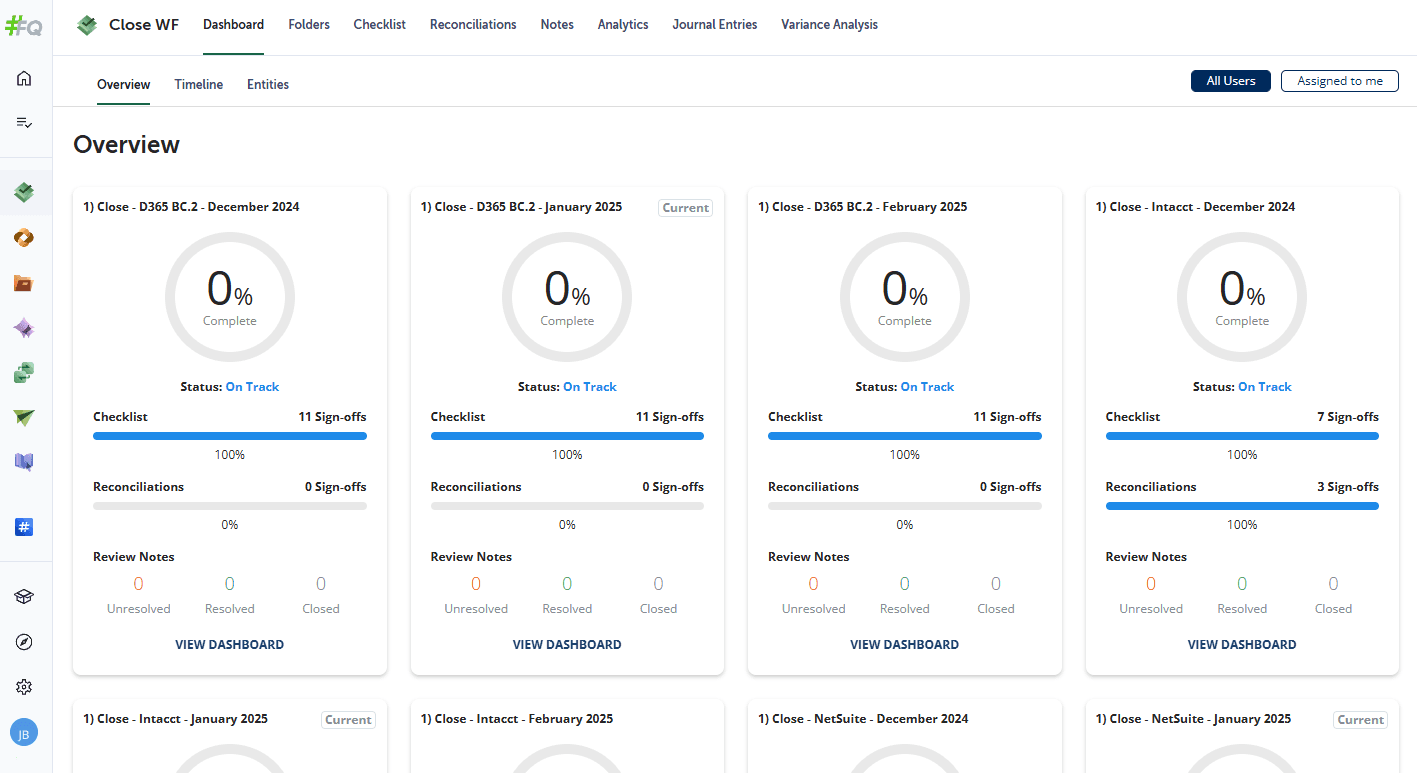Click title '1) Close - NetSuite - January 2025'
Screen dimensions: 1417x773
[x=1194, y=719]
